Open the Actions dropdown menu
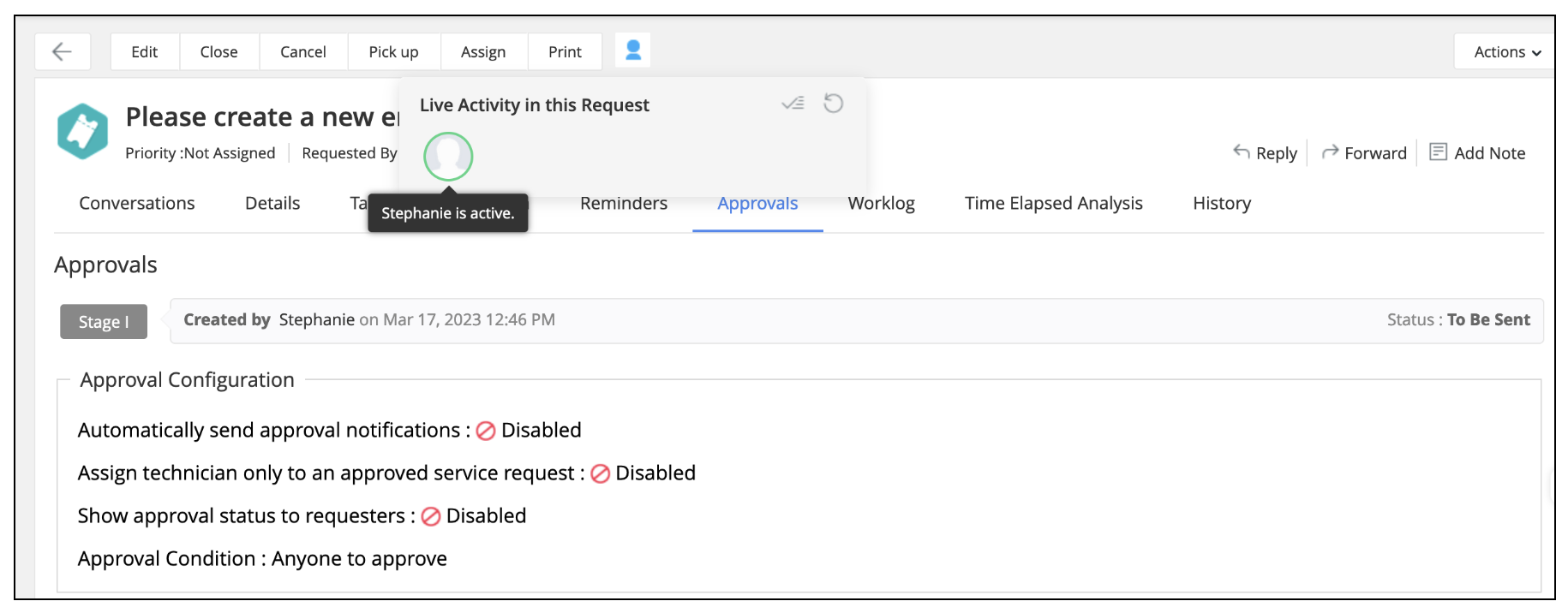1568x613 pixels. click(x=1506, y=52)
